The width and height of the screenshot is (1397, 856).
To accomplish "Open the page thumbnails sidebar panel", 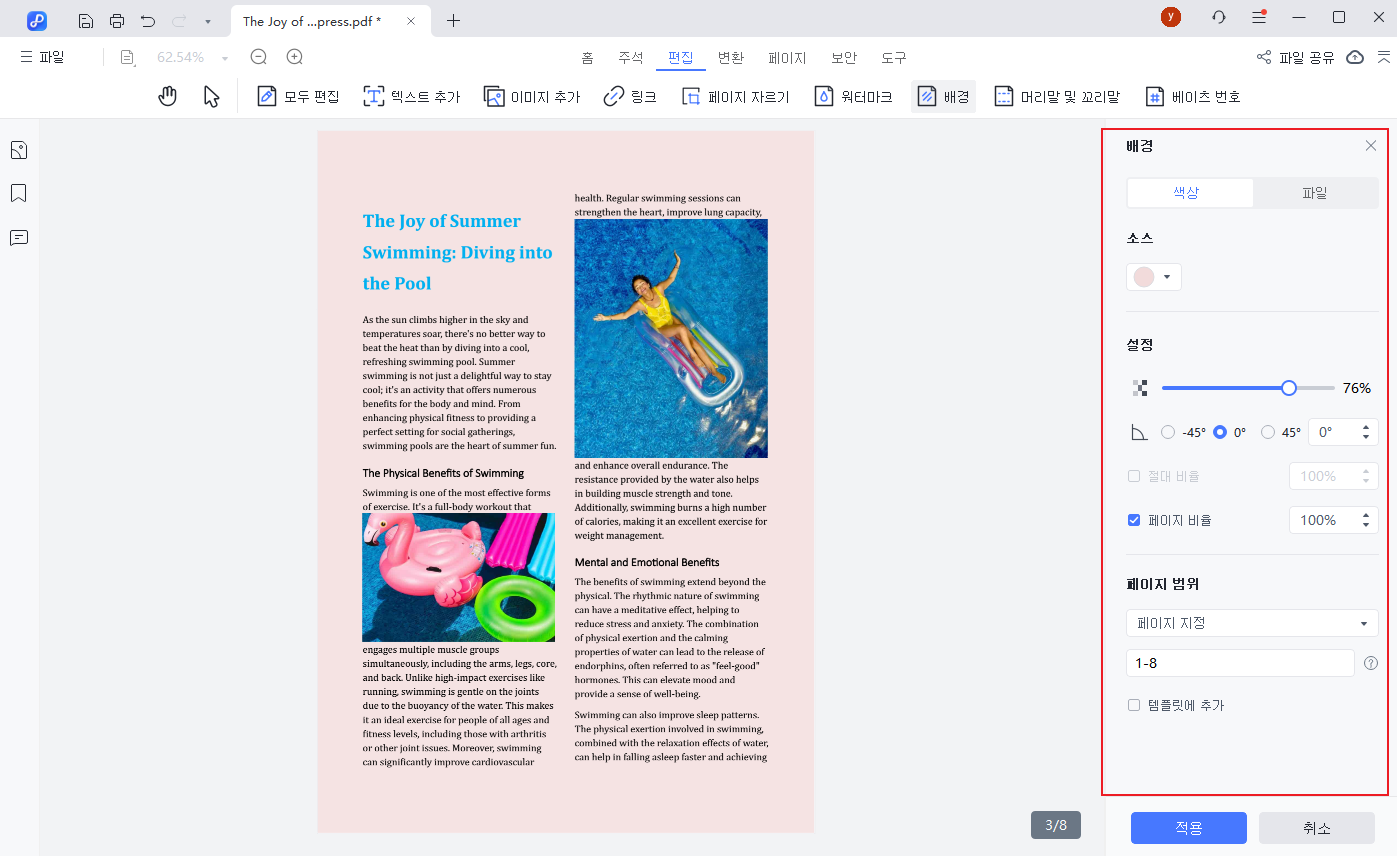I will pos(19,150).
